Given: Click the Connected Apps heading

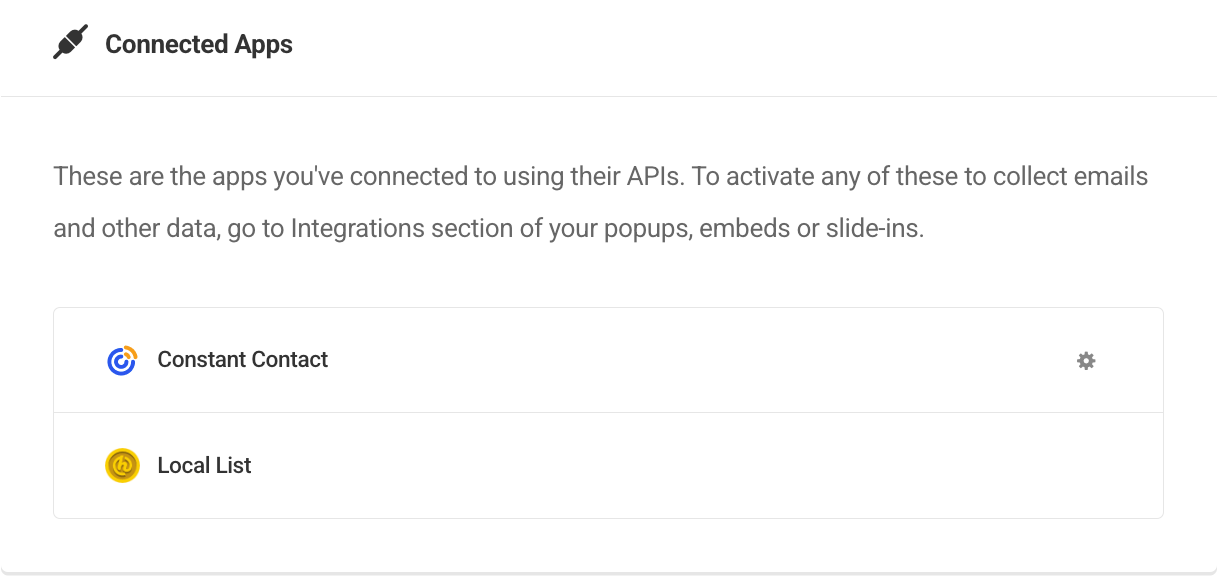Looking at the screenshot, I should 198,45.
